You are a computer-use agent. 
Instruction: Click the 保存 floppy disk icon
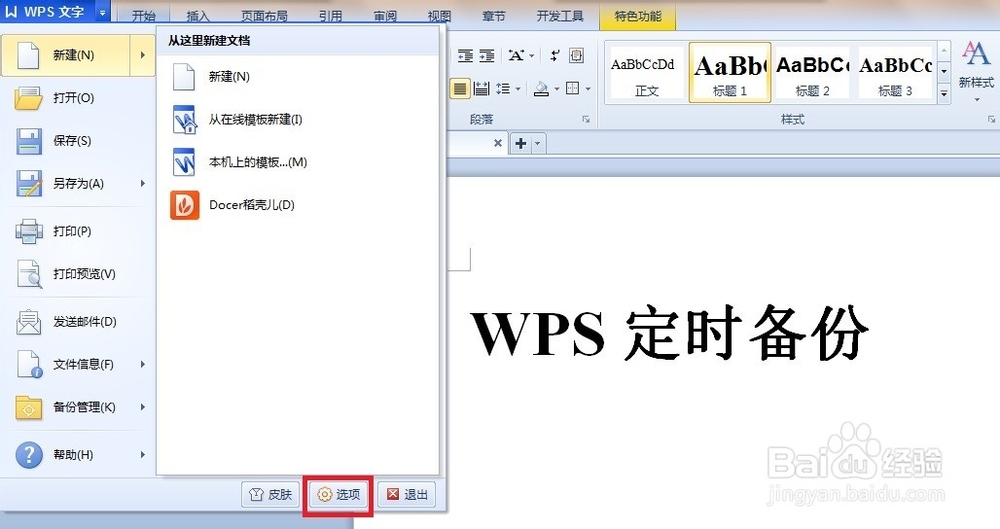point(29,141)
